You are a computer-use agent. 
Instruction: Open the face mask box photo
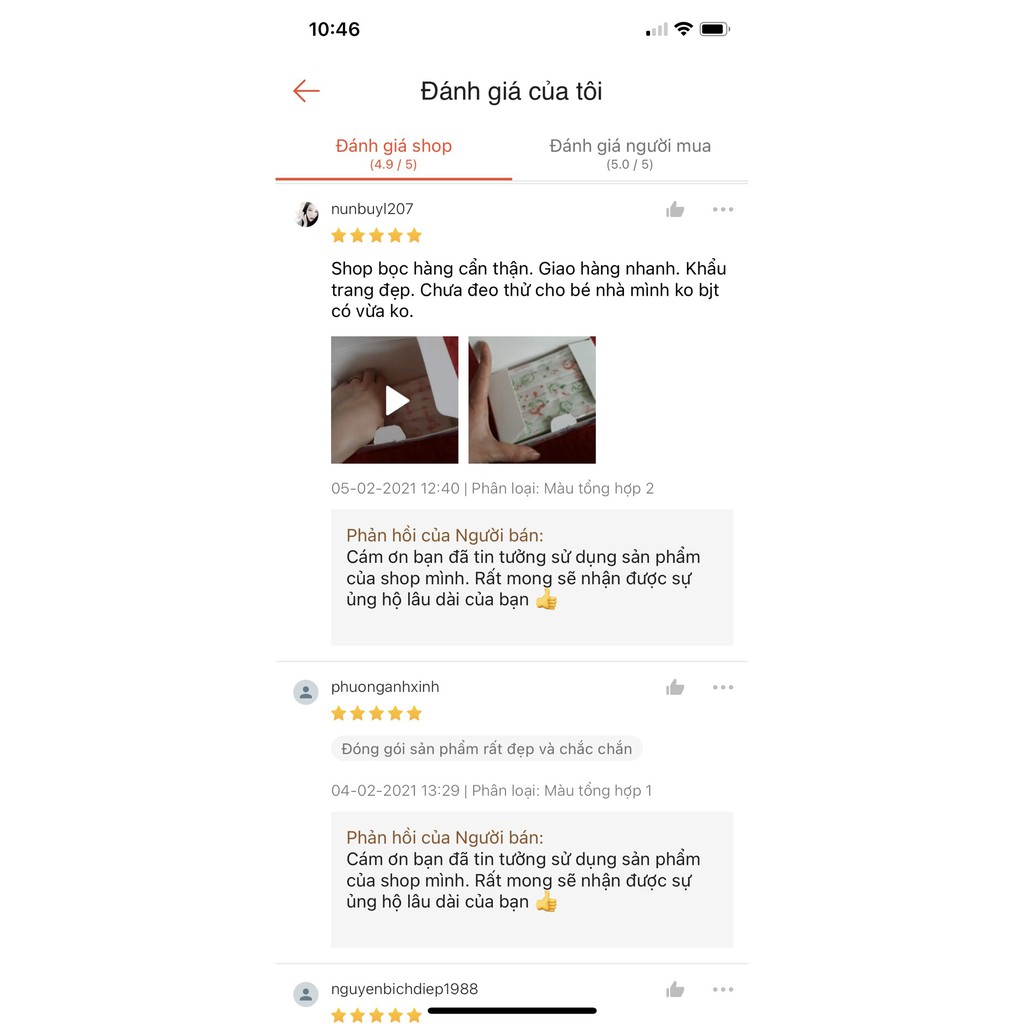tap(532, 400)
